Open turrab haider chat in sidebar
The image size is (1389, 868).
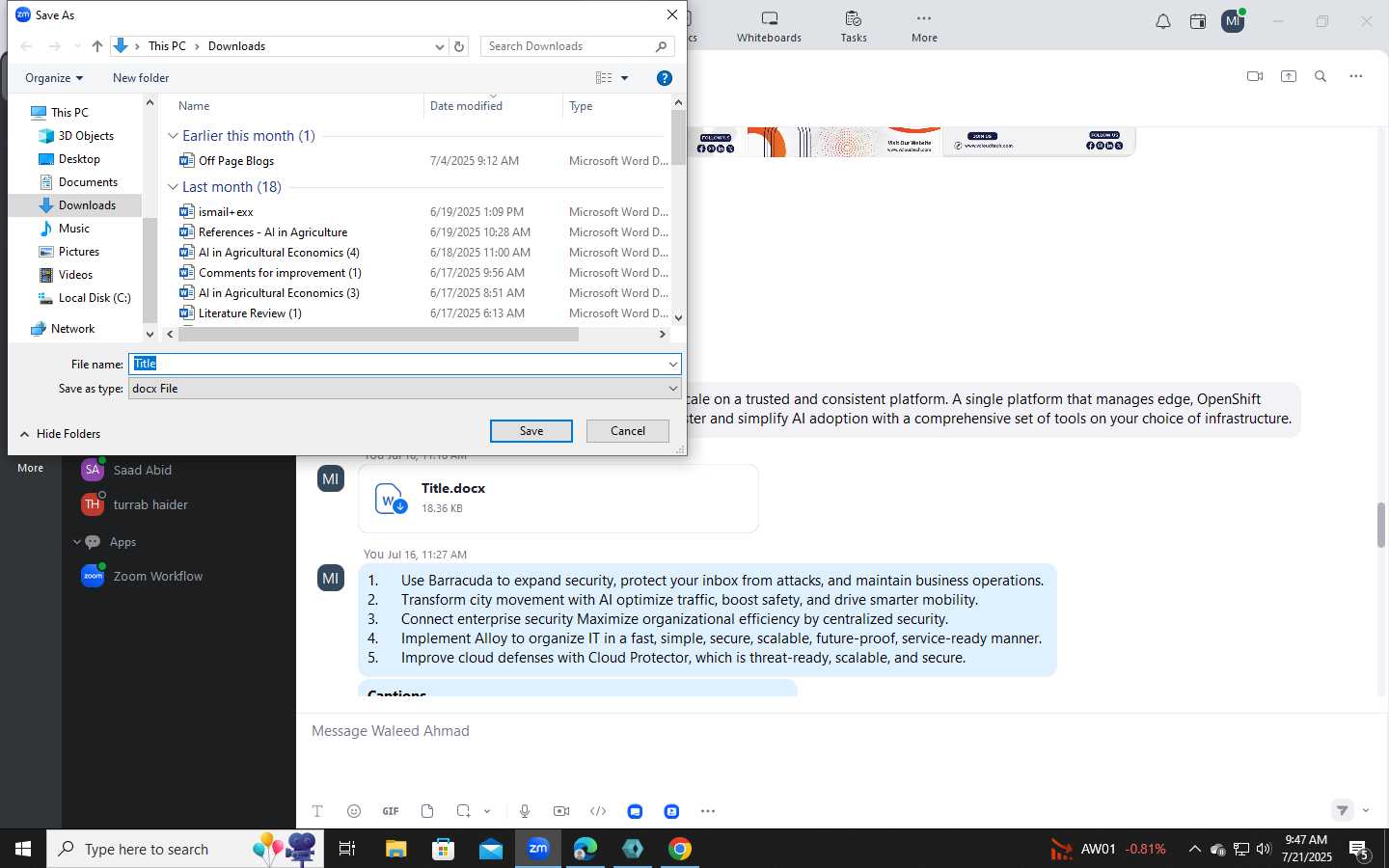click(150, 504)
